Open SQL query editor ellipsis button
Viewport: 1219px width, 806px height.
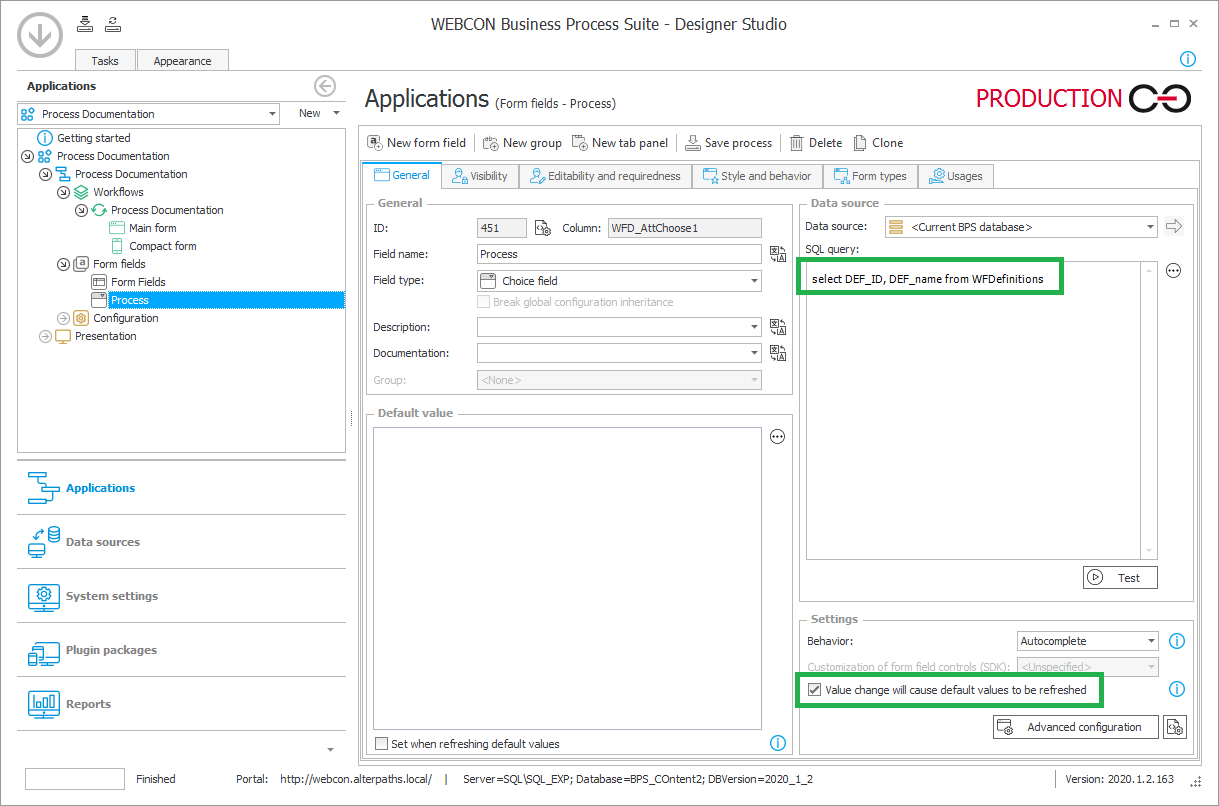coord(1174,270)
